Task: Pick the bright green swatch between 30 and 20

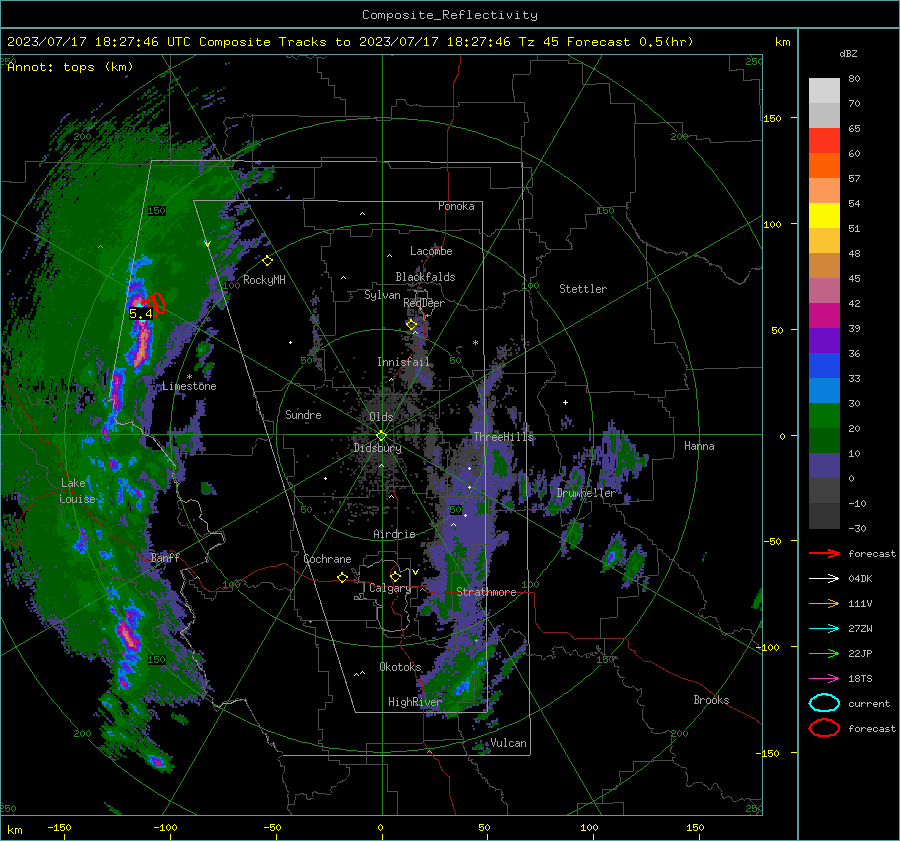Action: pyautogui.click(x=824, y=415)
